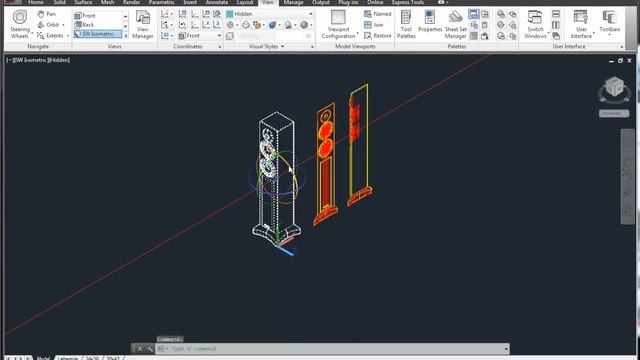The width and height of the screenshot is (640, 360).
Task: Switch to the 30x42 layout tab
Action: pyautogui.click(x=113, y=358)
